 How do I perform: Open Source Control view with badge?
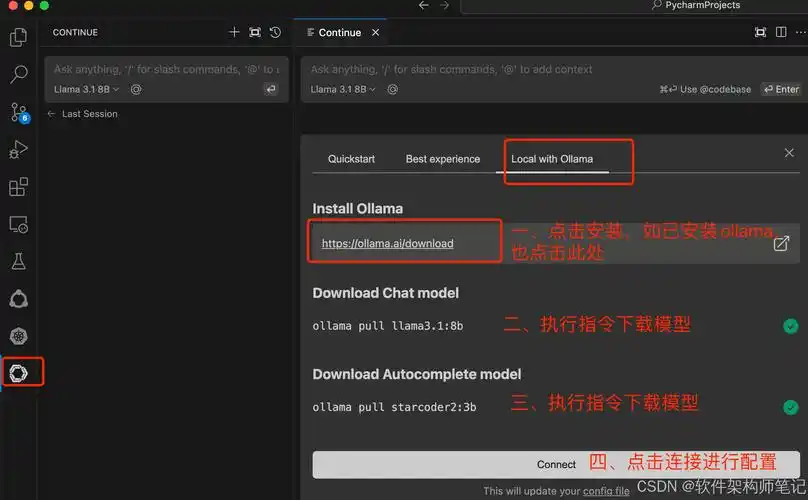tap(18, 112)
